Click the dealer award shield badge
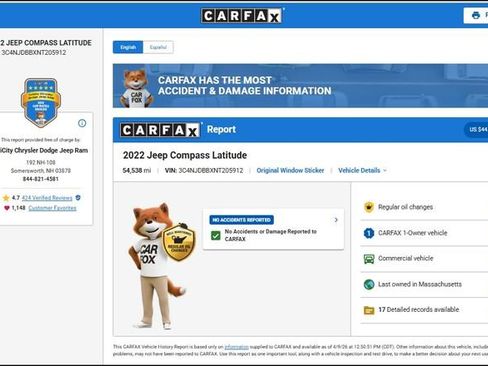488x366 pixels. (41, 103)
